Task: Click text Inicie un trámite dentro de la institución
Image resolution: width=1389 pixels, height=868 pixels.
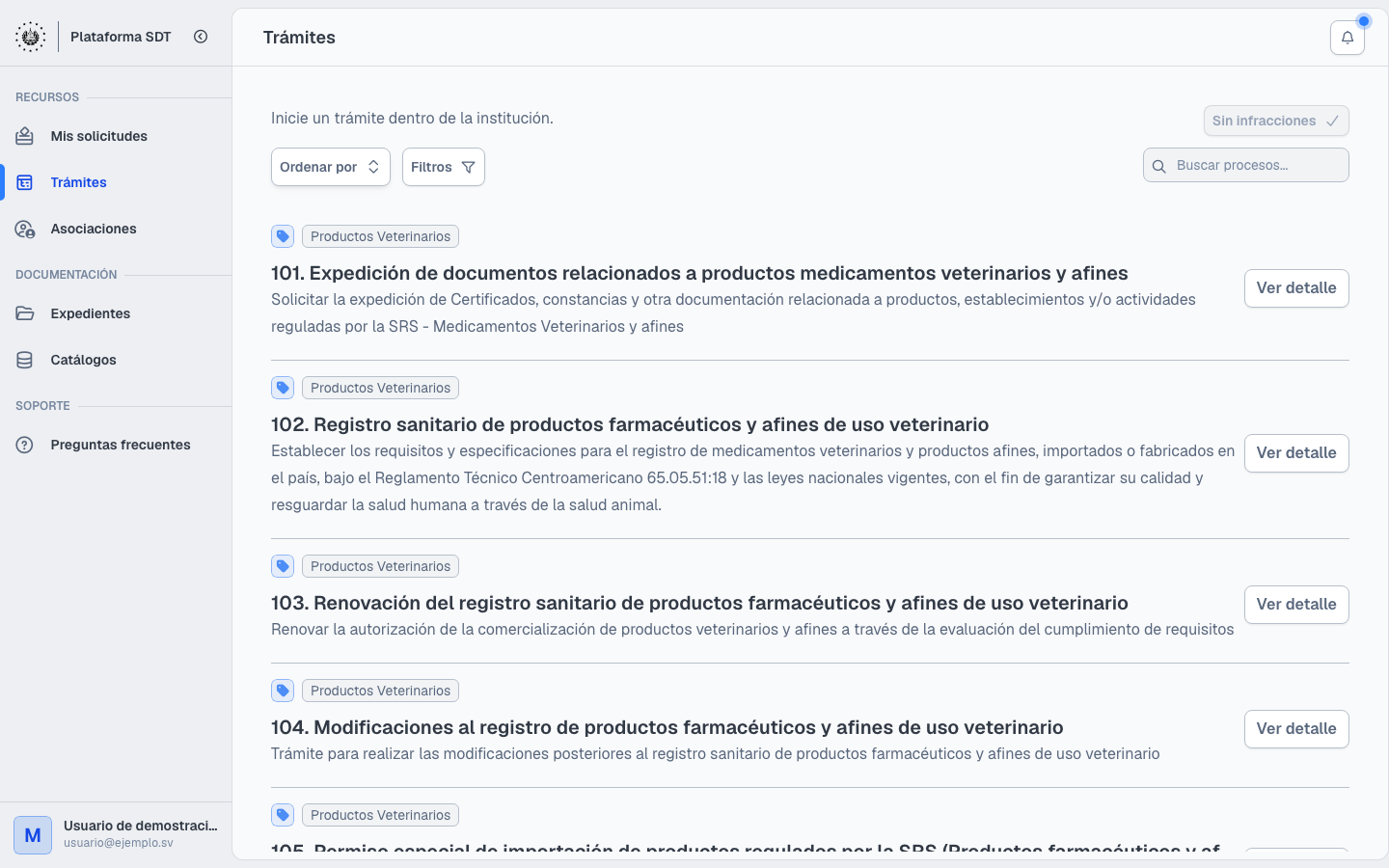Action: [412, 118]
